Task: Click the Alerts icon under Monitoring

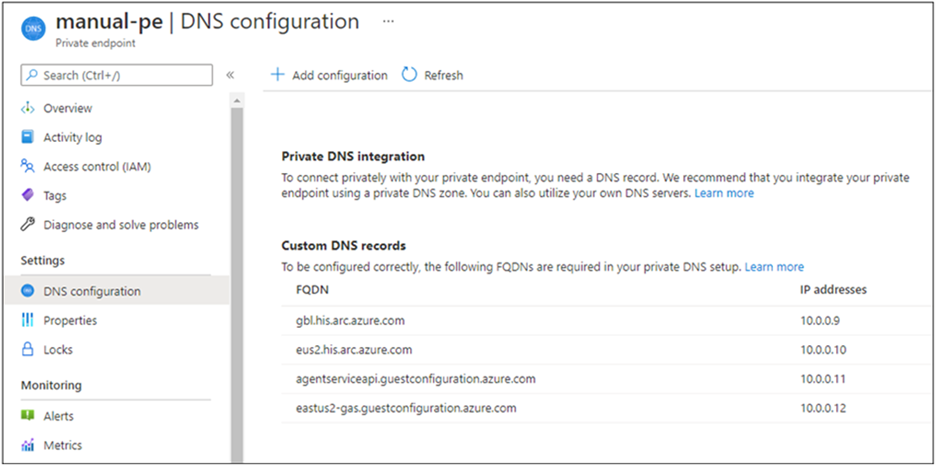Action: pos(28,416)
